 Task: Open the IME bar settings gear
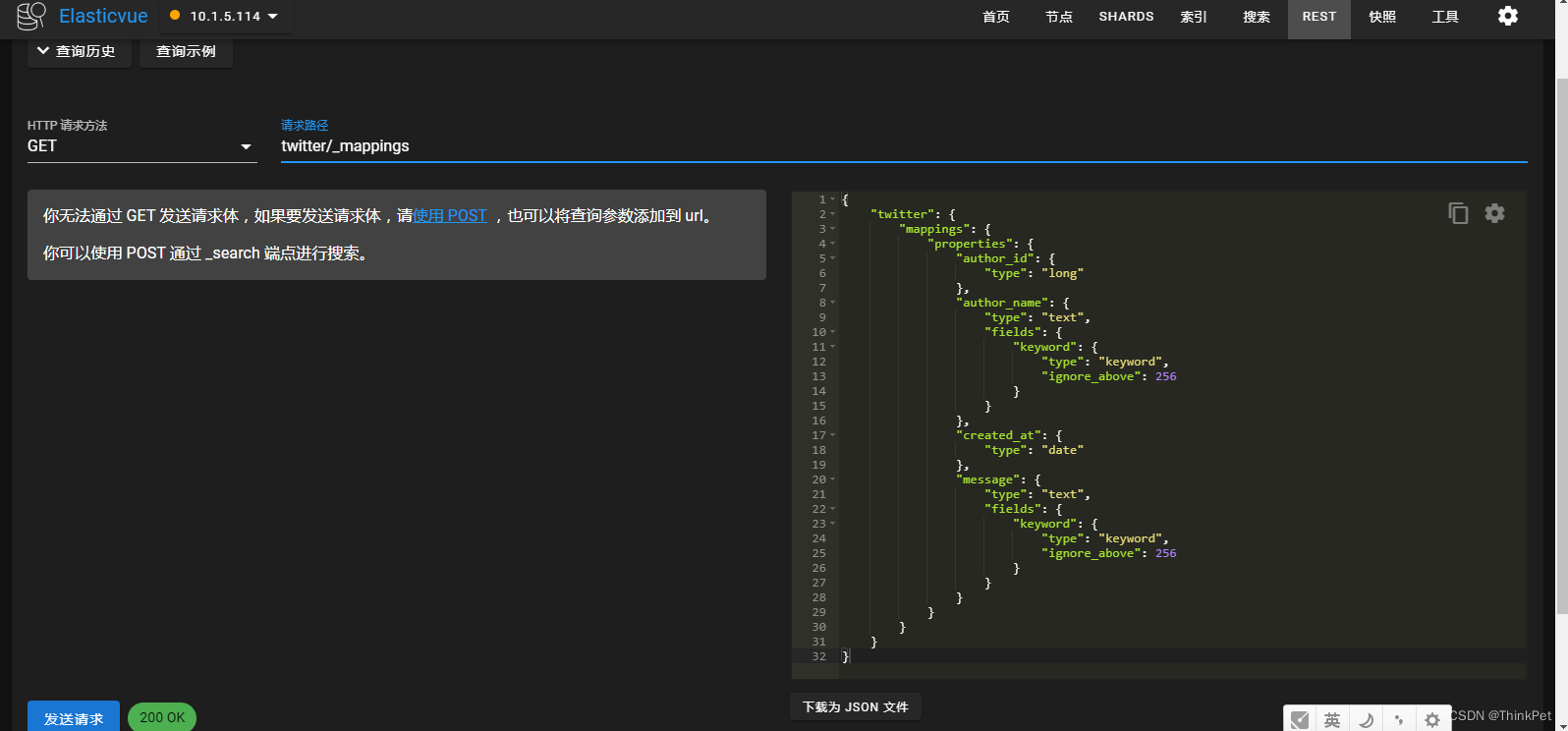(1432, 720)
